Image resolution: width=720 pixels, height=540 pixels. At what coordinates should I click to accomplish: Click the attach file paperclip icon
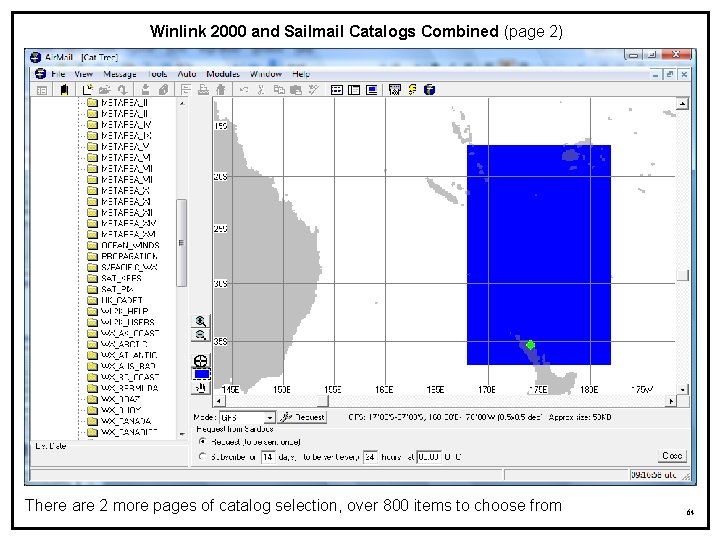tap(163, 90)
